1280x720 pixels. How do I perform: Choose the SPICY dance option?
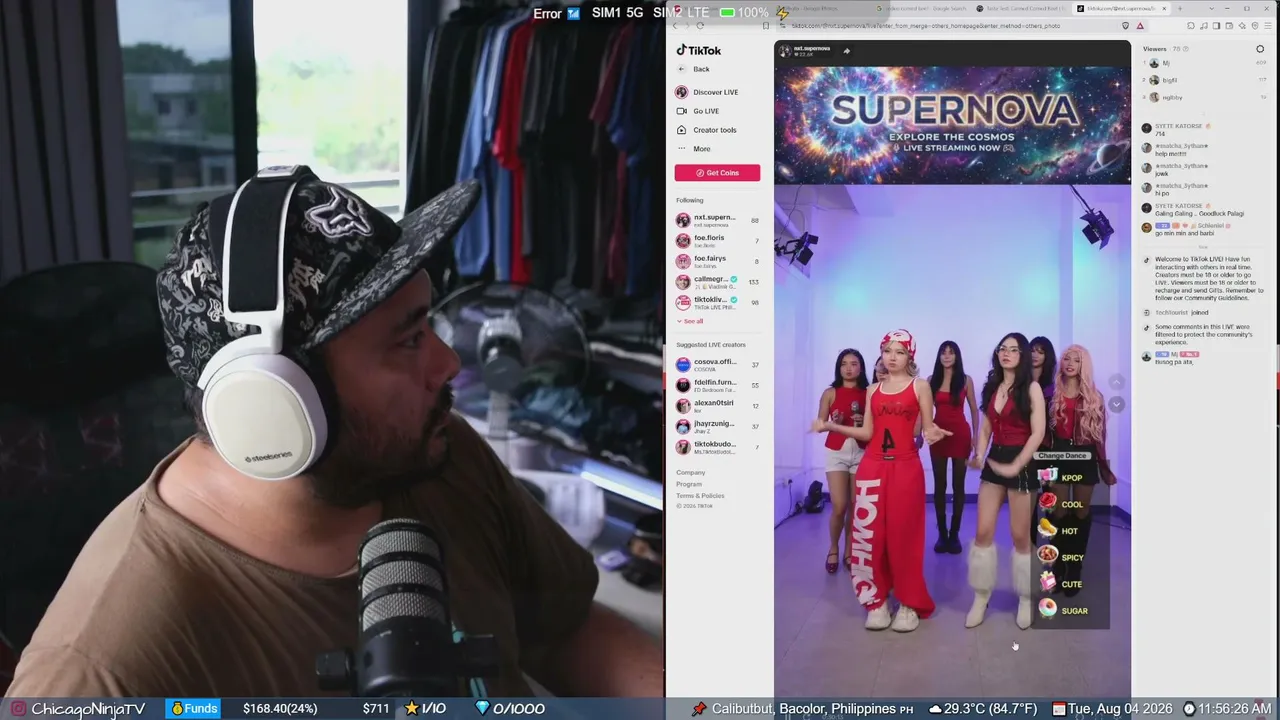point(1061,557)
